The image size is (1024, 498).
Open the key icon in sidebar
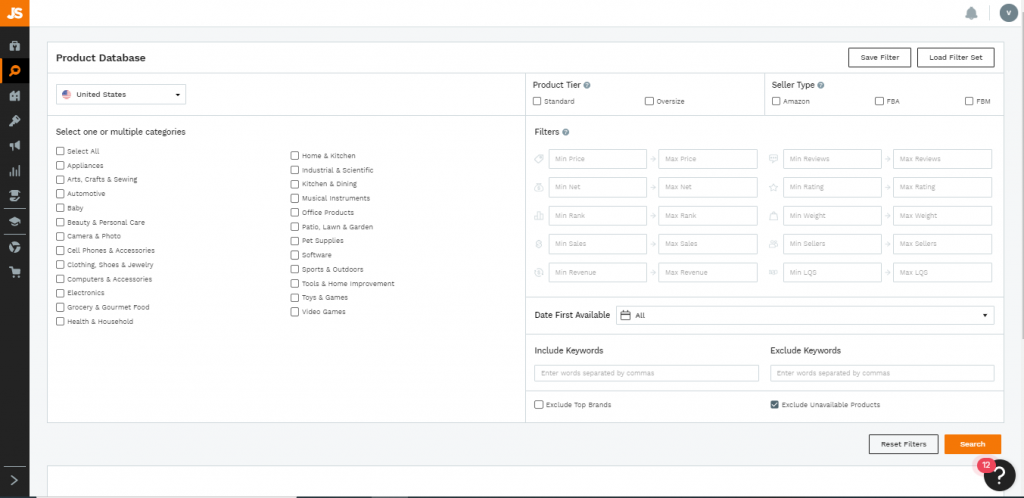14,121
